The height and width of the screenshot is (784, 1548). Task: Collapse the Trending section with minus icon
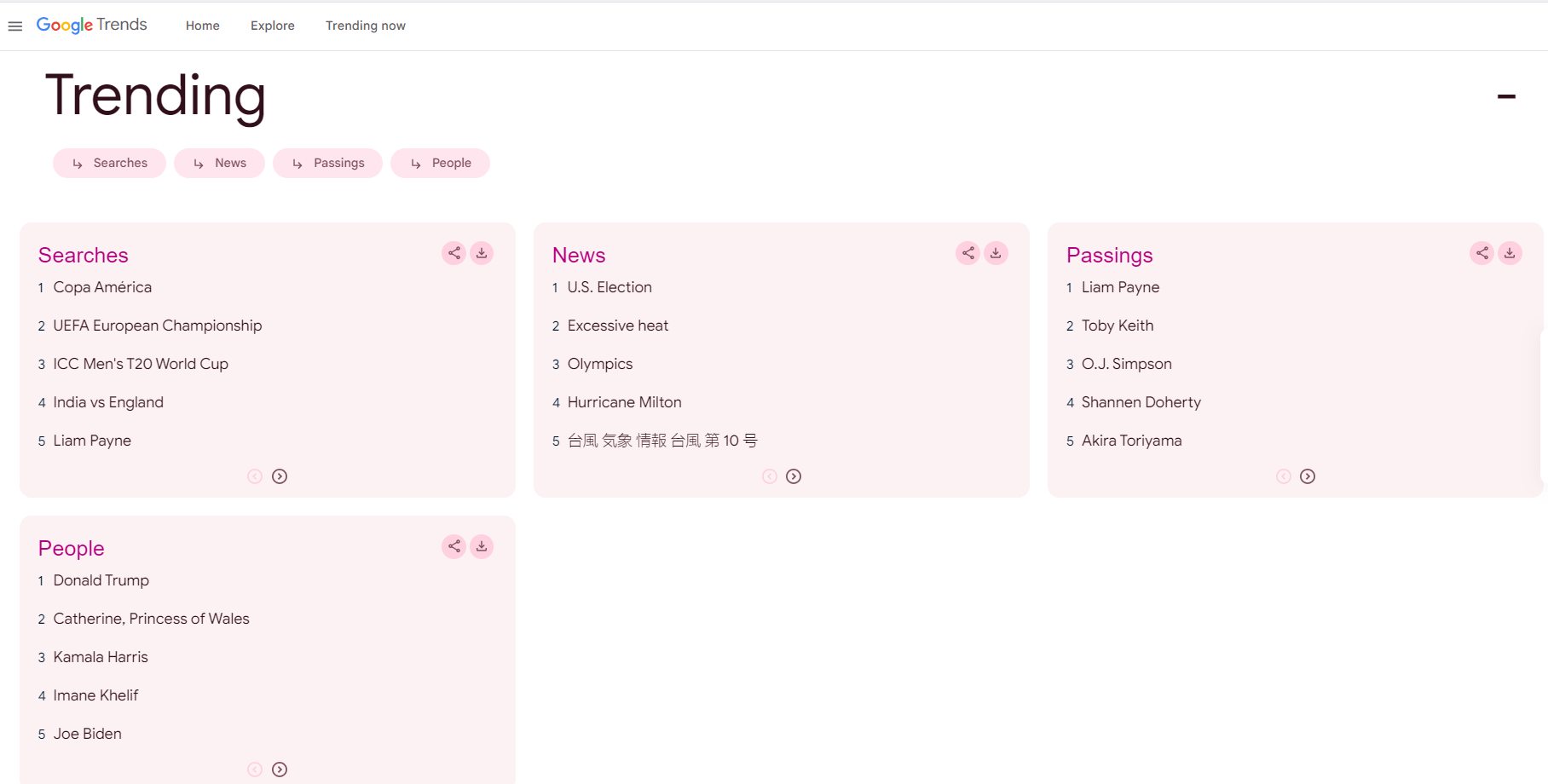point(1506,96)
